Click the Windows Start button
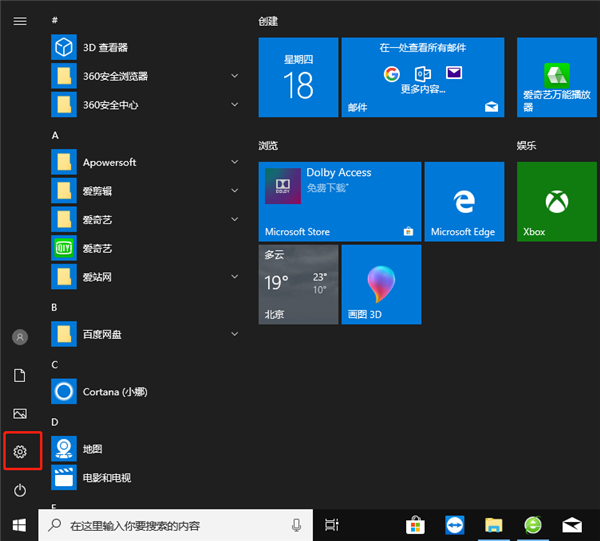The width and height of the screenshot is (600, 541). 19,525
